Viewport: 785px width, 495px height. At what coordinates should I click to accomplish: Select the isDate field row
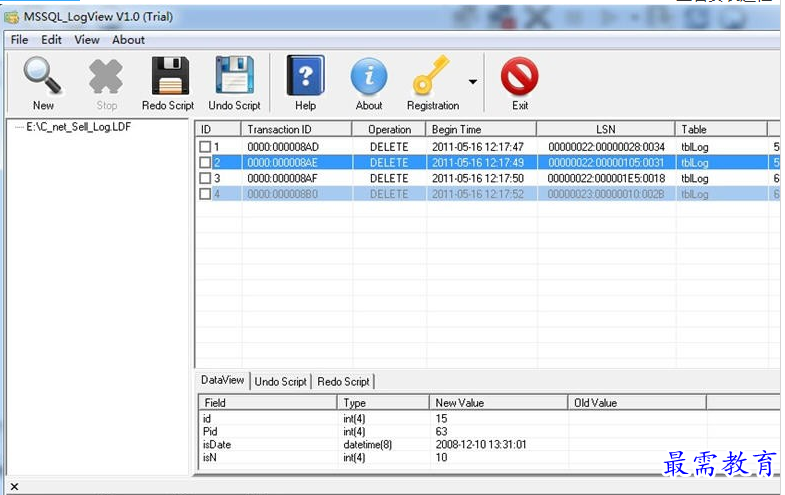tap(489, 444)
